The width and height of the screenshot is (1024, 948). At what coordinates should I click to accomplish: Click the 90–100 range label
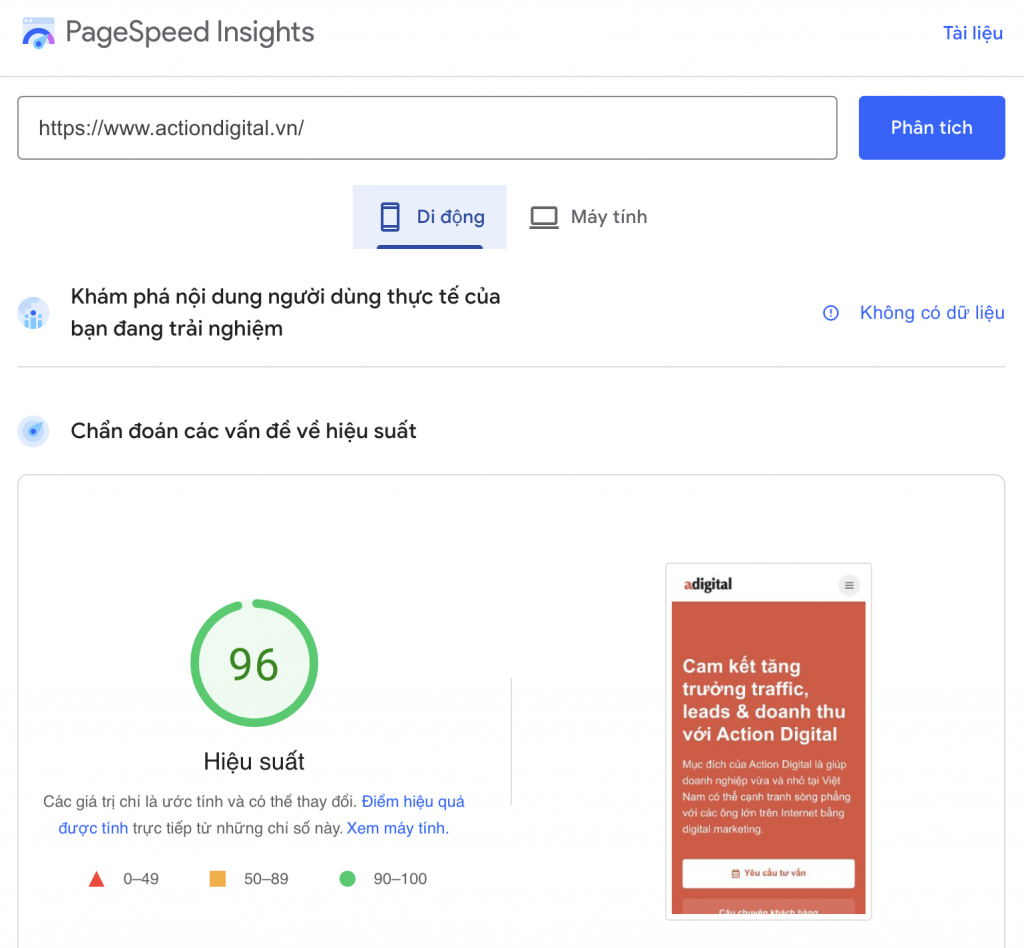point(400,879)
